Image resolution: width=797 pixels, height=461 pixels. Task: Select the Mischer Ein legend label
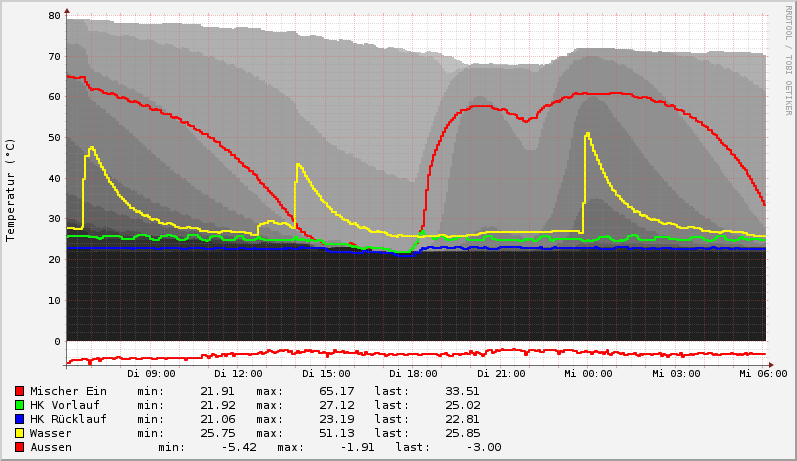(68, 391)
